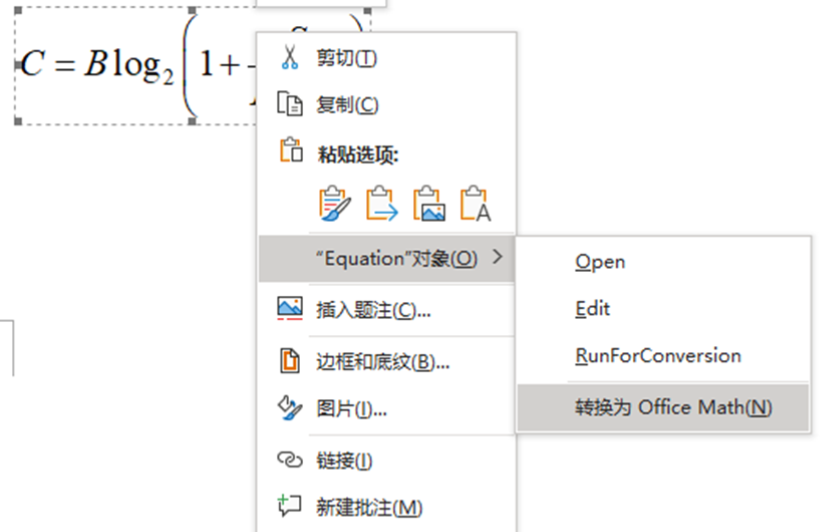The image size is (835, 532).
Task: Click the selected equation object
Action: point(130,66)
